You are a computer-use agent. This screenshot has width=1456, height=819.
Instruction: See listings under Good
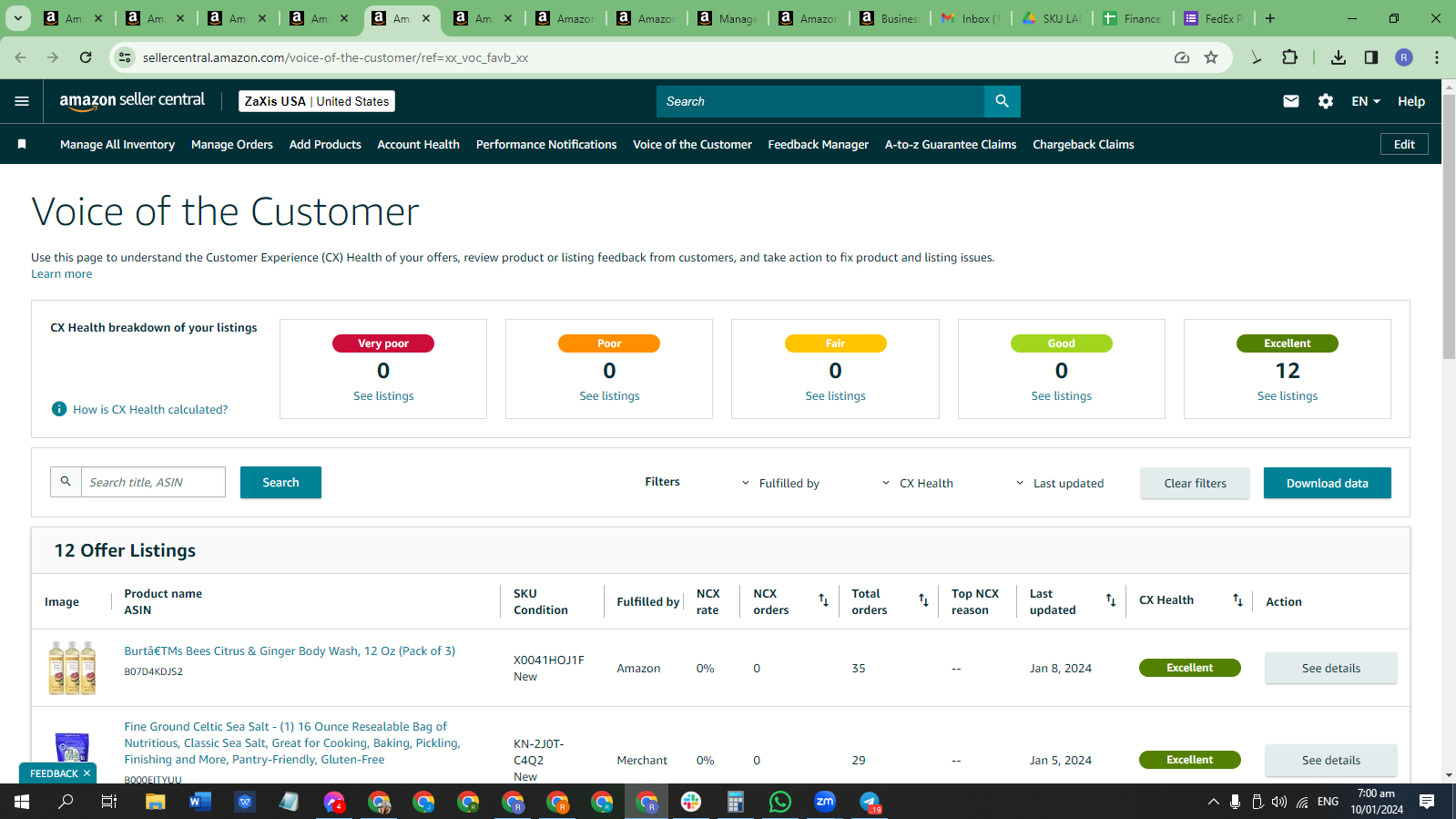point(1061,396)
